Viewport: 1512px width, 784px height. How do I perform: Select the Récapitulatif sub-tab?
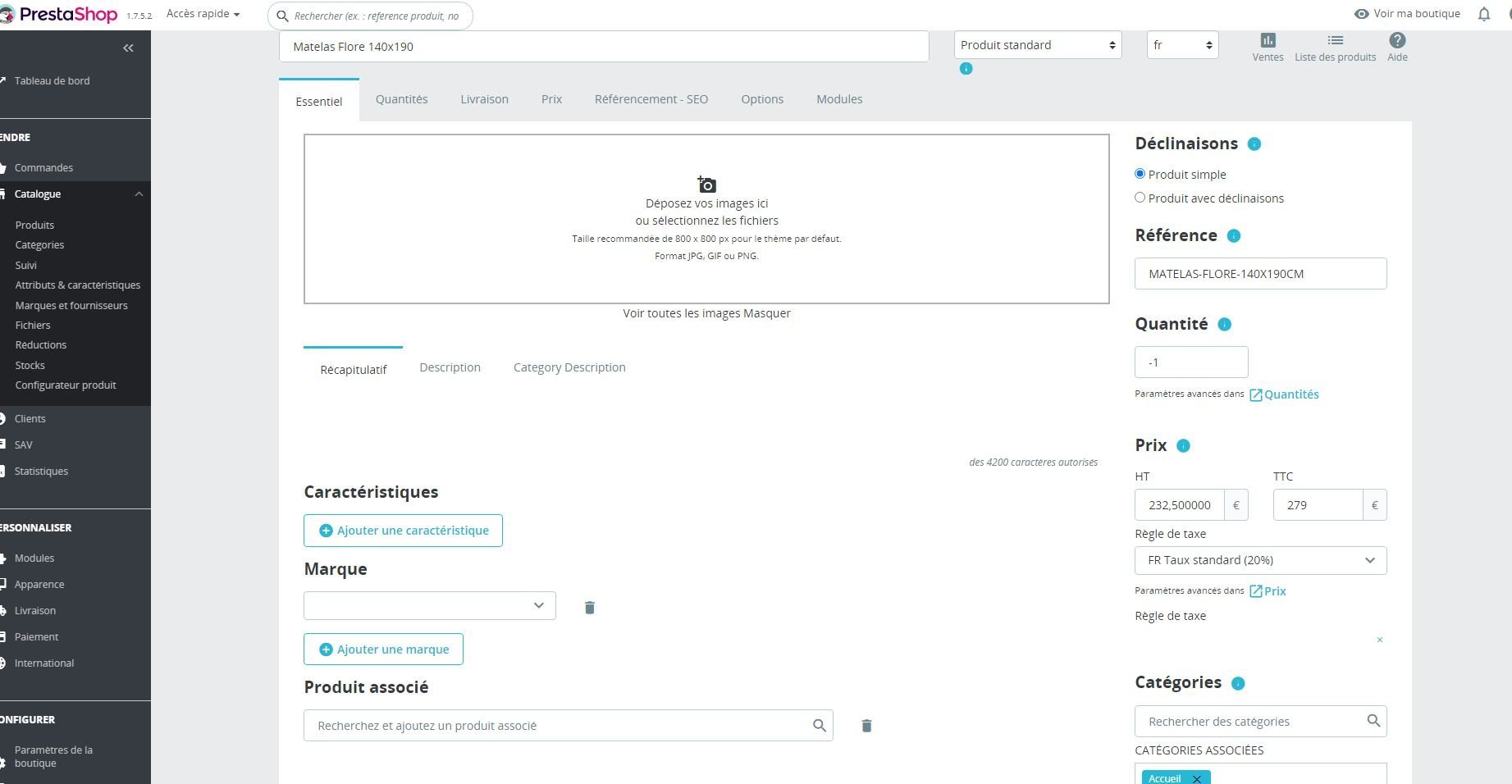[353, 370]
